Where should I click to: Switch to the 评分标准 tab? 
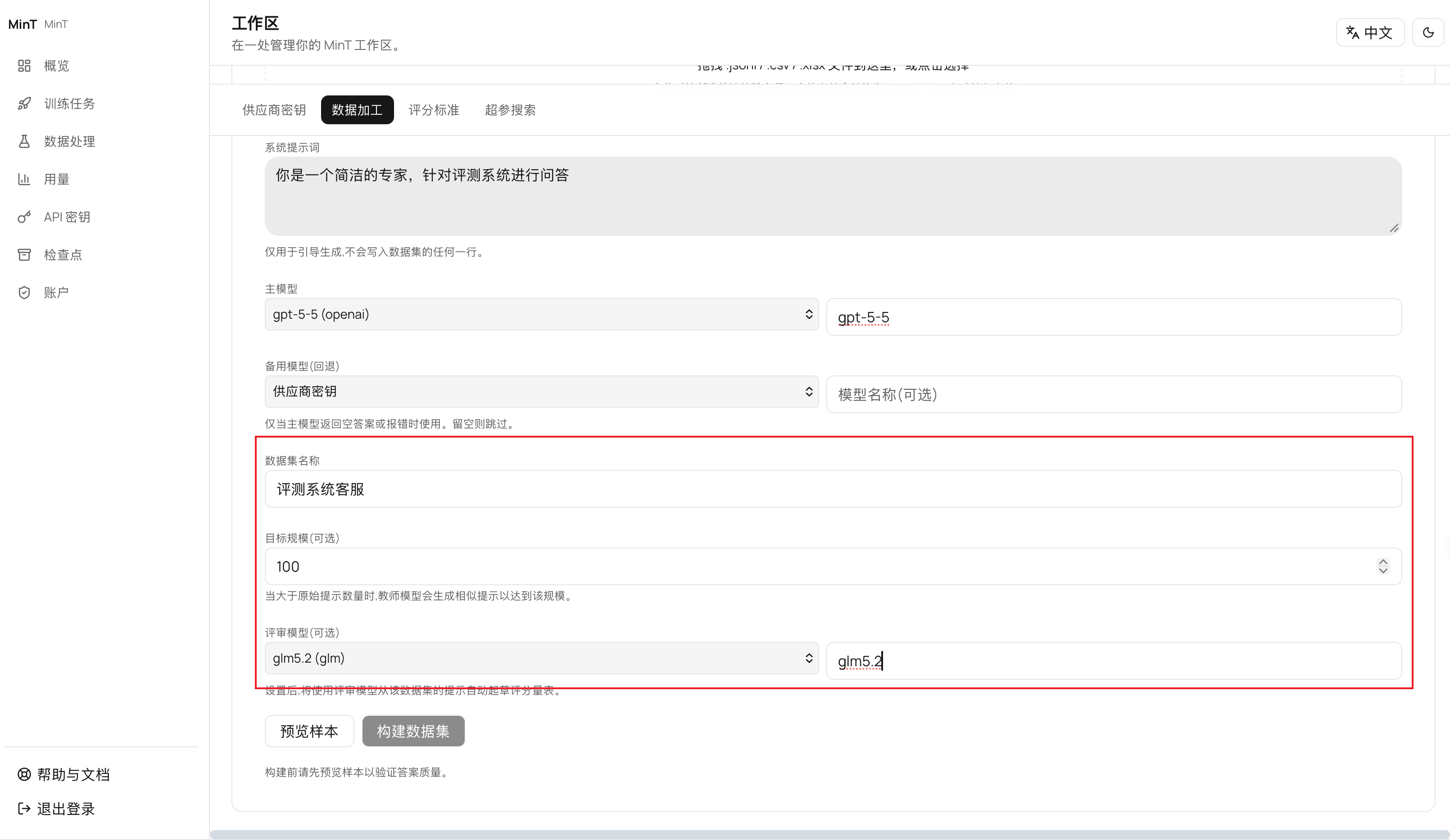point(434,110)
